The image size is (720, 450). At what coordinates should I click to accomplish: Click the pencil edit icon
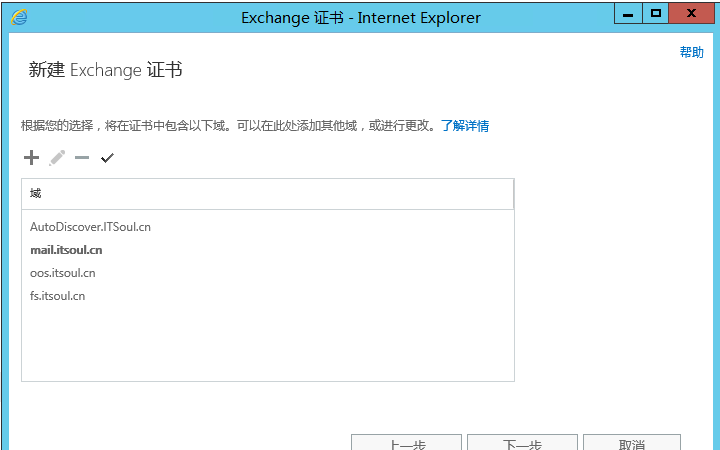[x=57, y=158]
